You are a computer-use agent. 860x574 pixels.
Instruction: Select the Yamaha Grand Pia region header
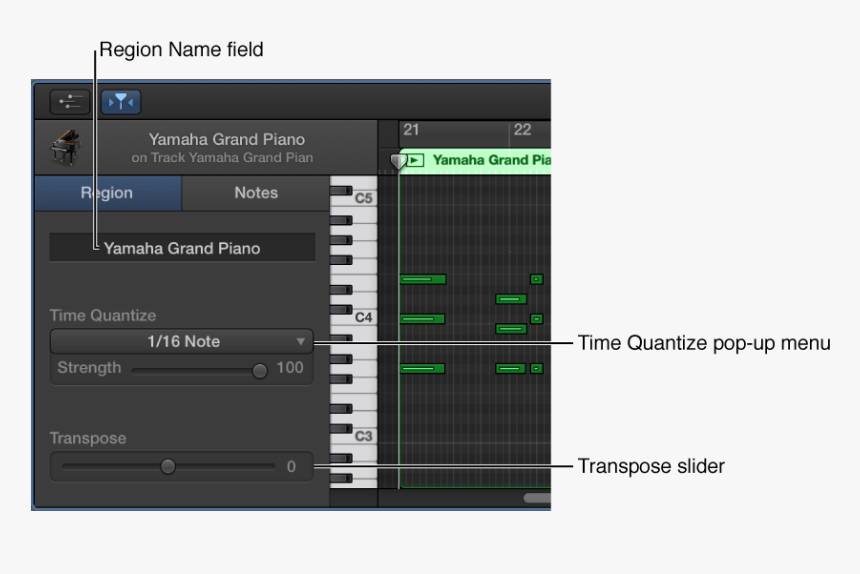[x=475, y=161]
